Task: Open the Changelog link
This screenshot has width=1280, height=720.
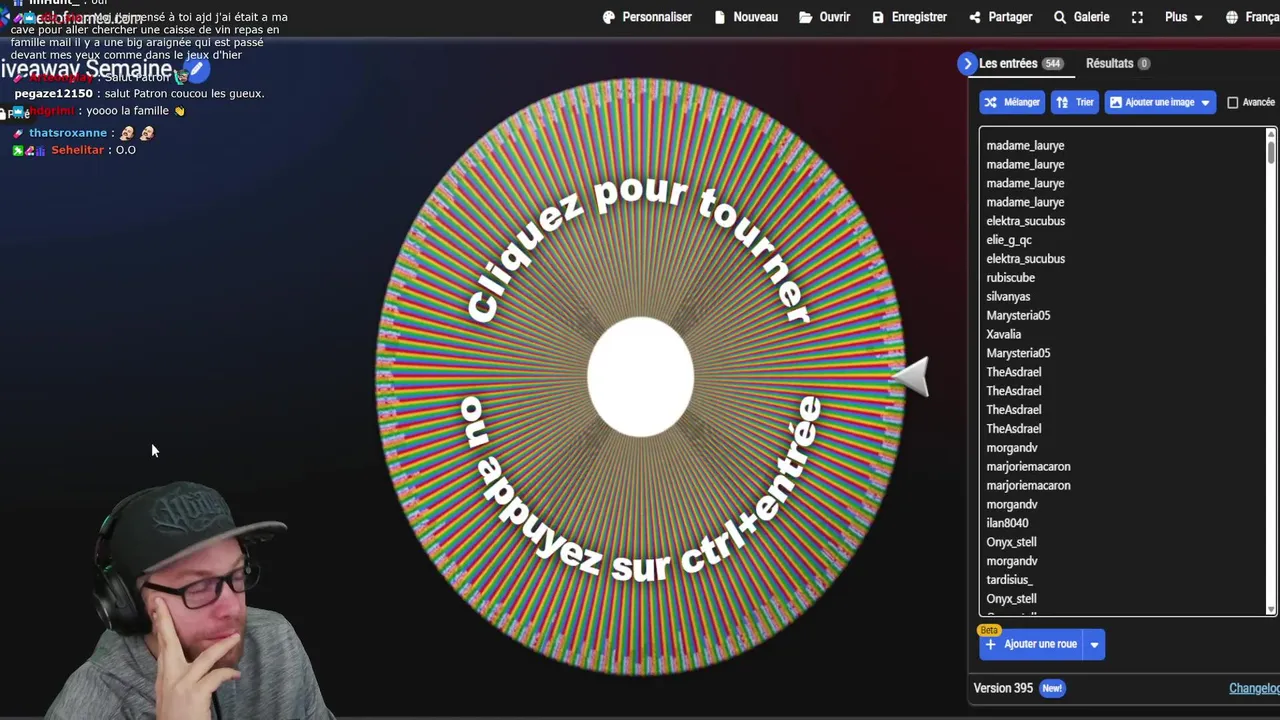Action: 1254,688
